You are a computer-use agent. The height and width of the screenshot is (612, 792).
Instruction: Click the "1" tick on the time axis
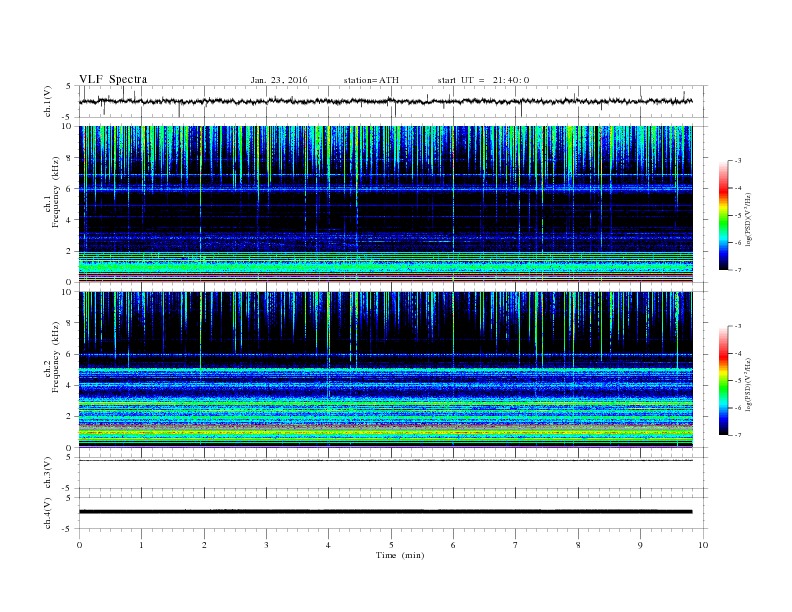coord(141,545)
